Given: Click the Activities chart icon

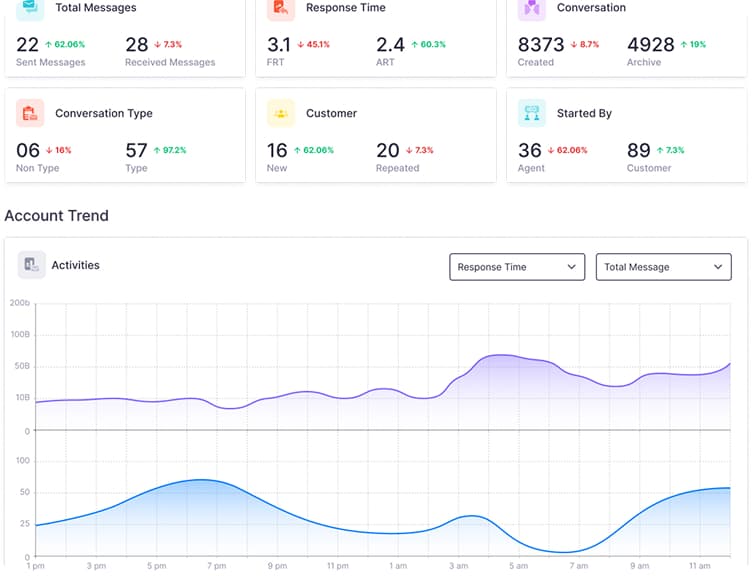Looking at the screenshot, I should 32,265.
